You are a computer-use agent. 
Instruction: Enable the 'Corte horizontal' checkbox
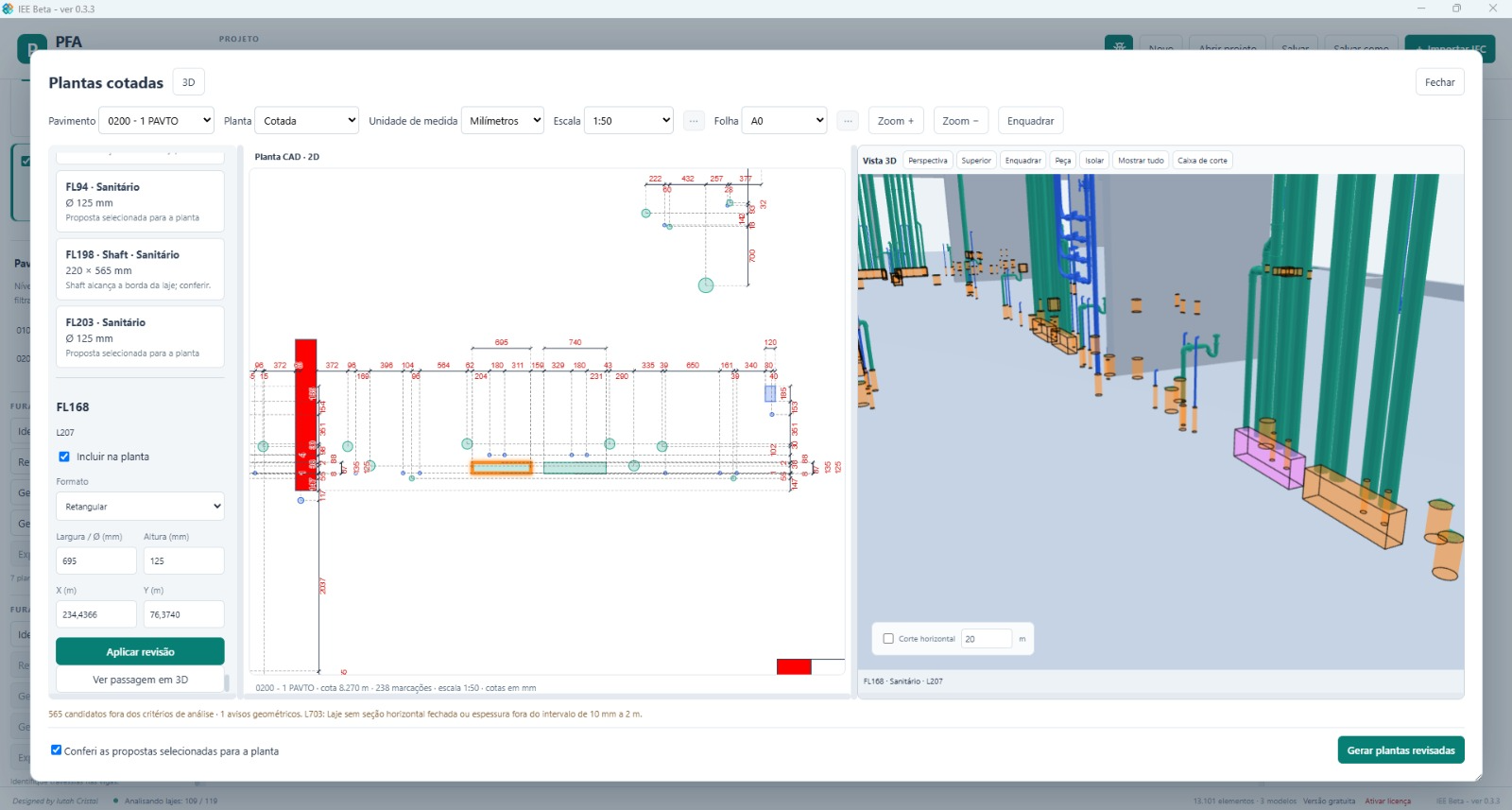tap(888, 639)
